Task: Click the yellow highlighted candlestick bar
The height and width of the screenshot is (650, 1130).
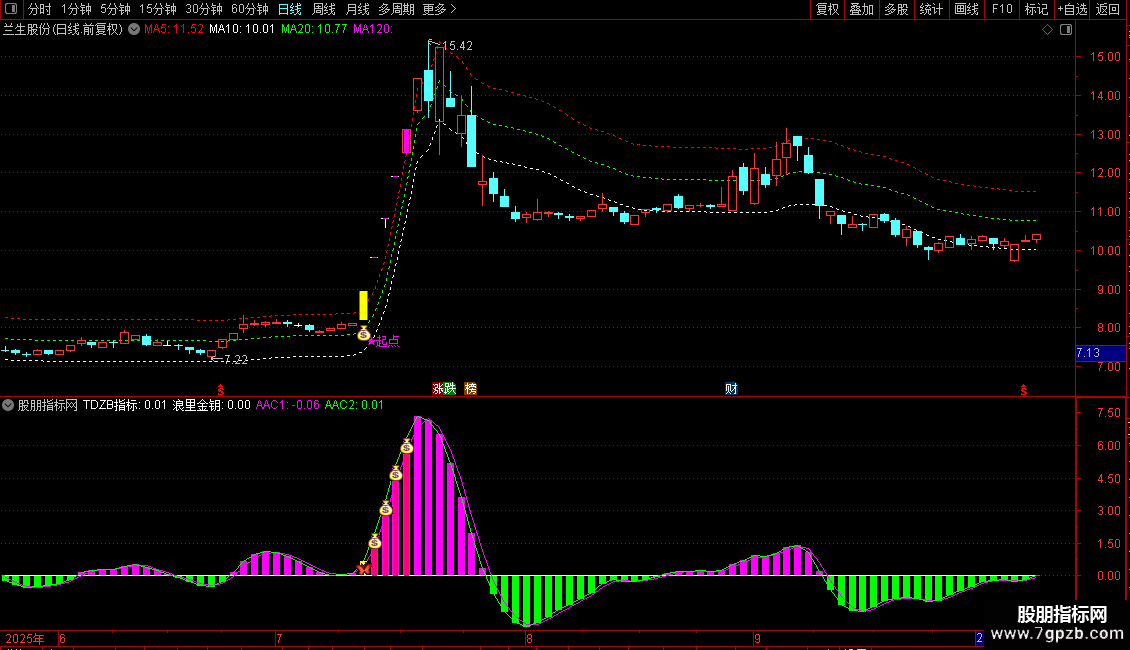Action: [364, 305]
